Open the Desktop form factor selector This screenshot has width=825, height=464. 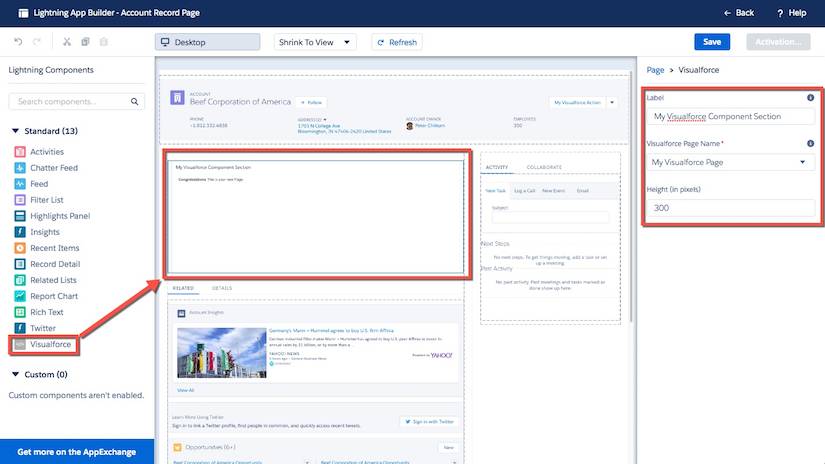(x=207, y=42)
